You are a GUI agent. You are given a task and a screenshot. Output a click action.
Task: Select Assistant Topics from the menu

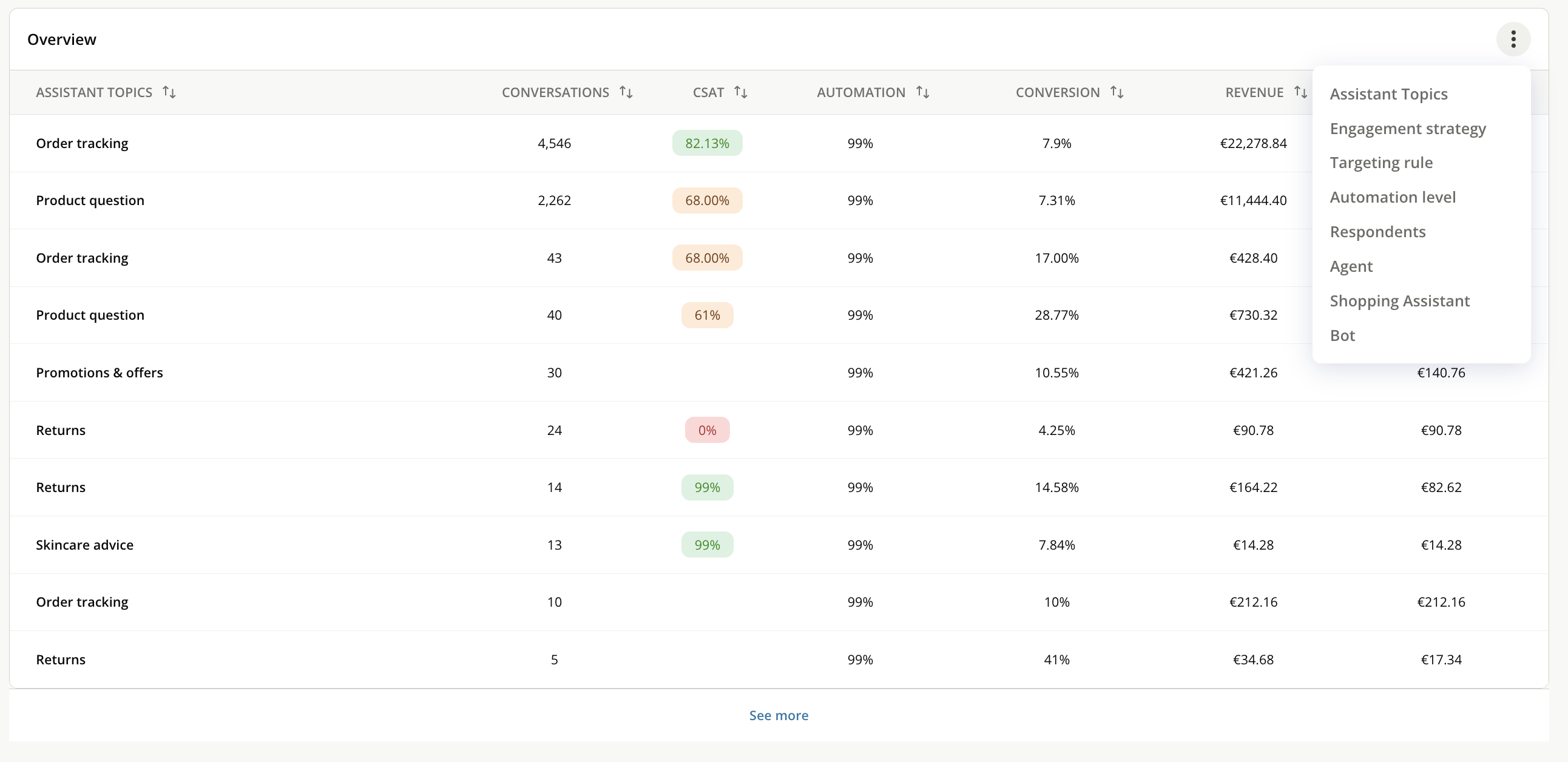(x=1388, y=94)
